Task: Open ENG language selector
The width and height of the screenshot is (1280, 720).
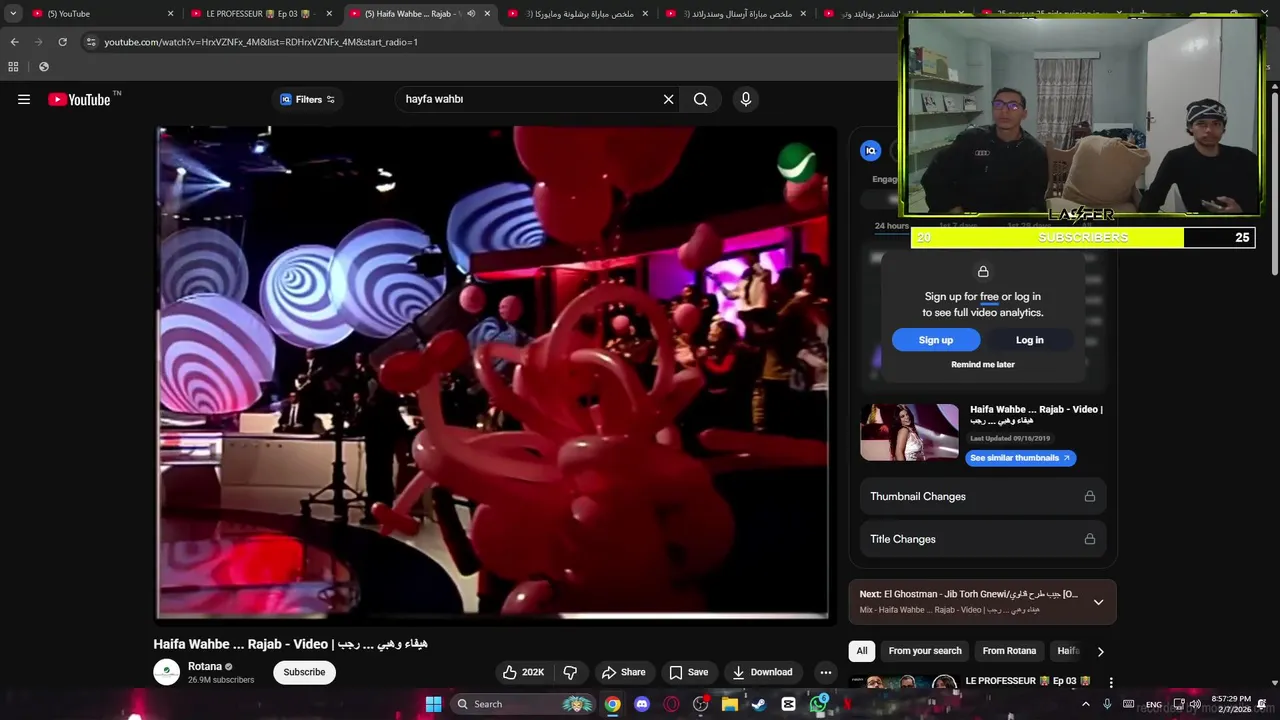Action: pyautogui.click(x=1154, y=704)
